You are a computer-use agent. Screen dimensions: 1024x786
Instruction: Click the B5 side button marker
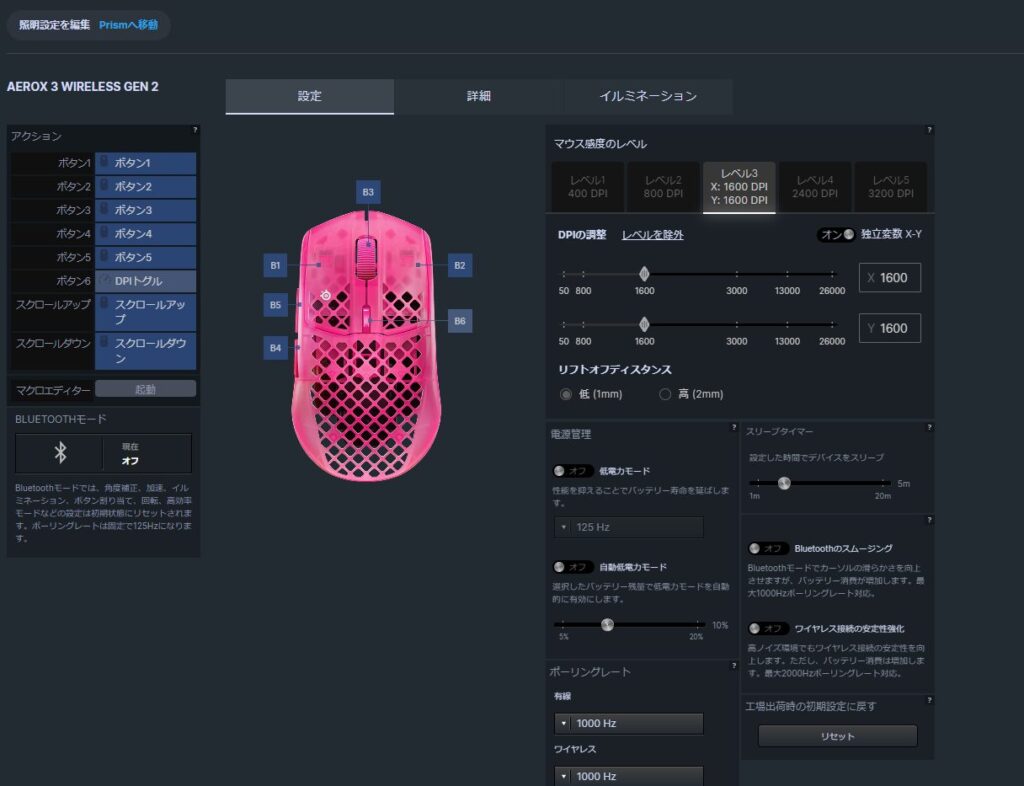click(x=275, y=304)
